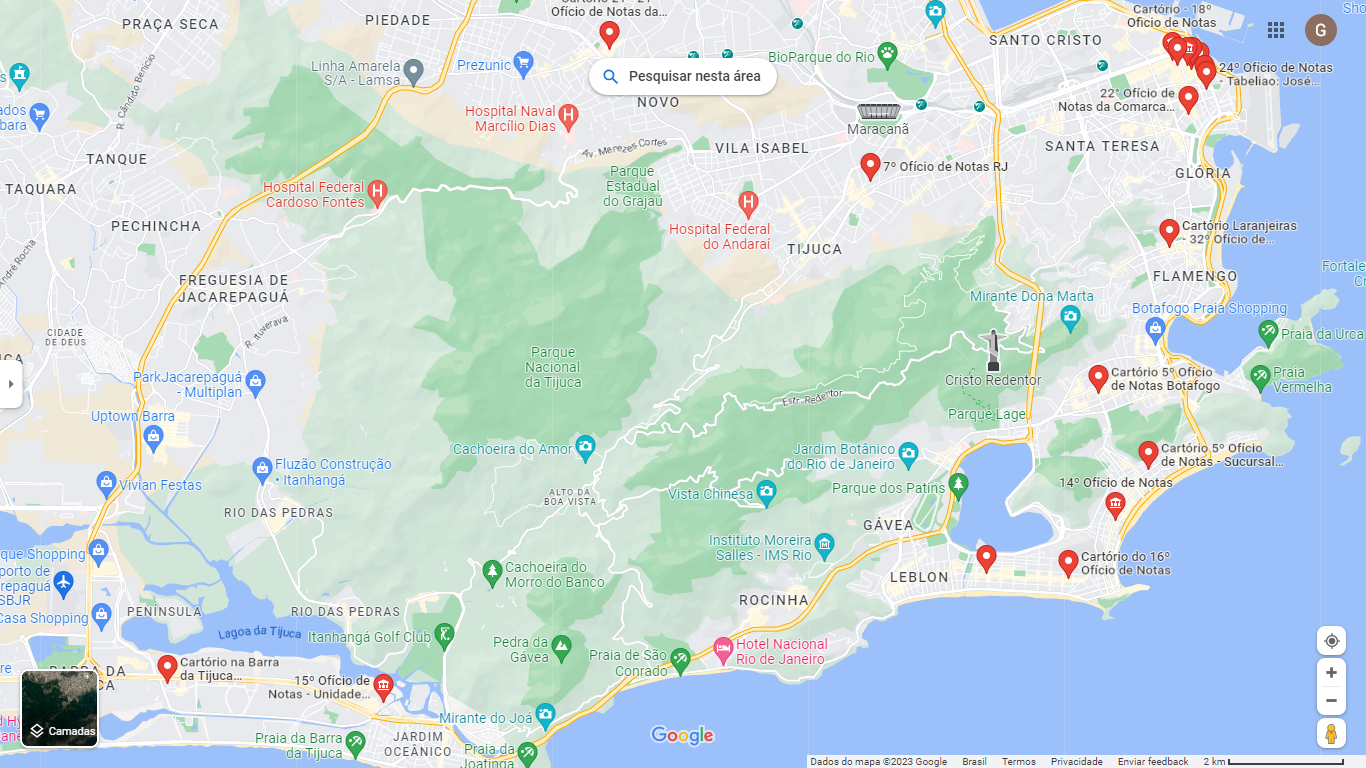Open the Privacidade link
The height and width of the screenshot is (768, 1366).
coord(1076,762)
